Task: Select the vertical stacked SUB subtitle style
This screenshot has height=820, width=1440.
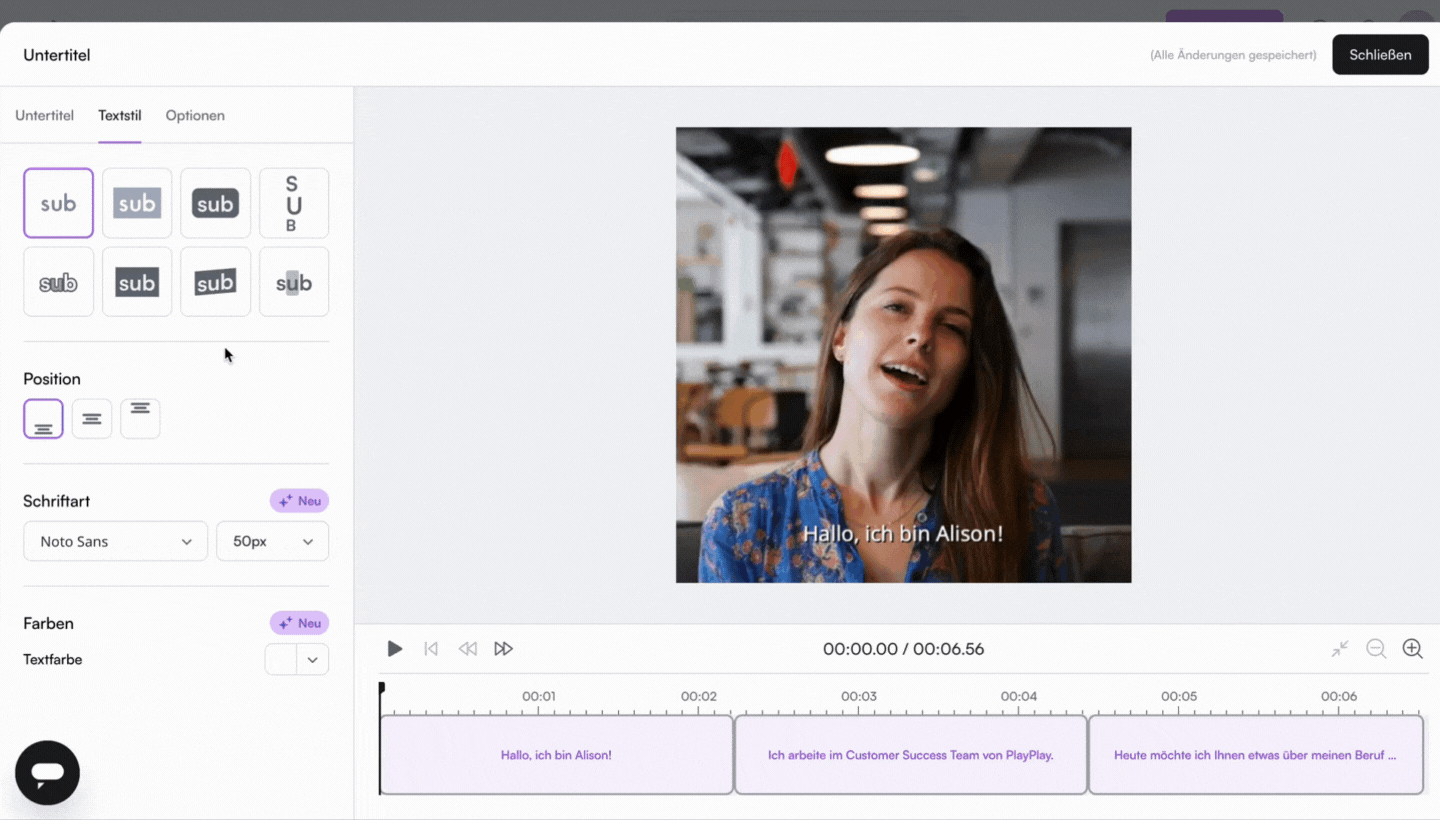Action: point(294,203)
